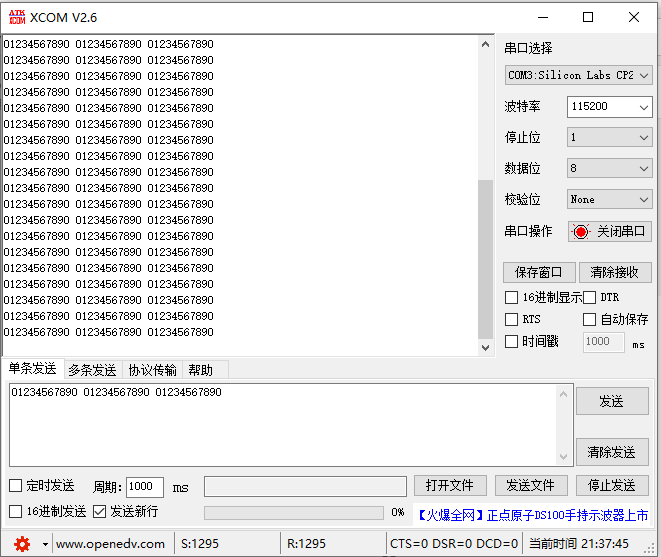Click the red gear settings icon
Screen dimensions: 661x557
tap(22, 544)
